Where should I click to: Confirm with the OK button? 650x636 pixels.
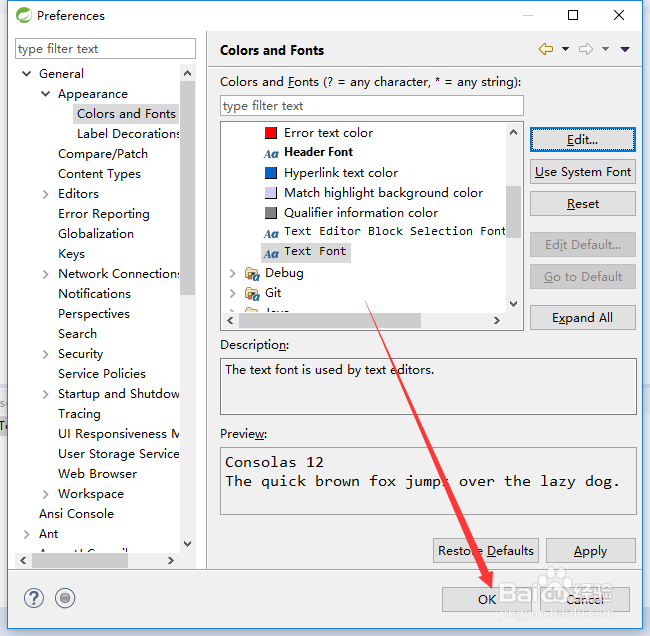point(487,600)
